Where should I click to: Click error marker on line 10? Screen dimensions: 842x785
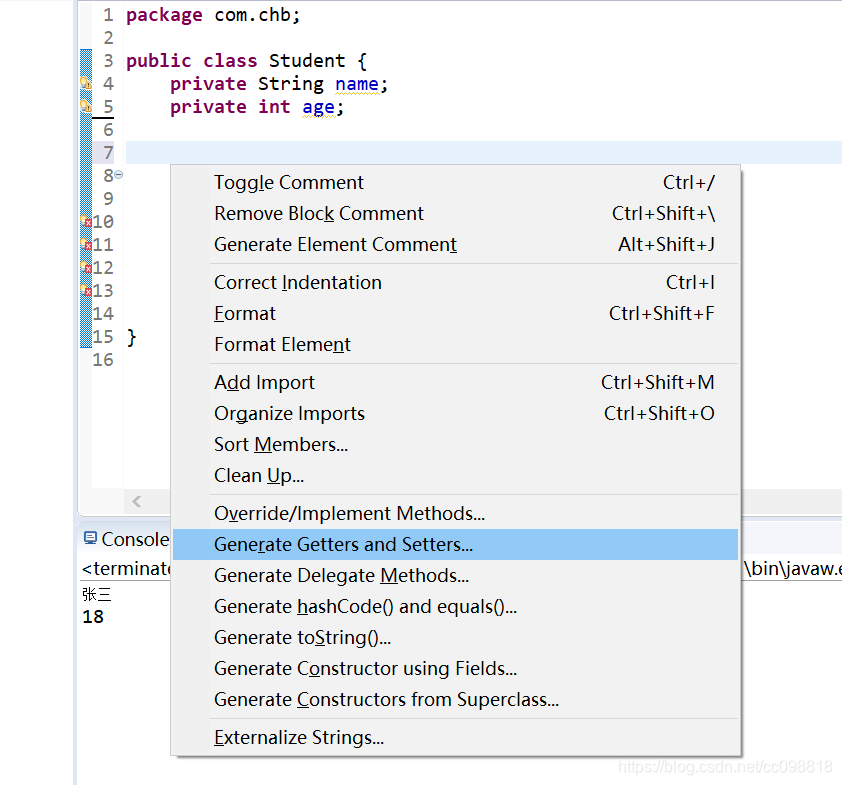pyautogui.click(x=86, y=221)
